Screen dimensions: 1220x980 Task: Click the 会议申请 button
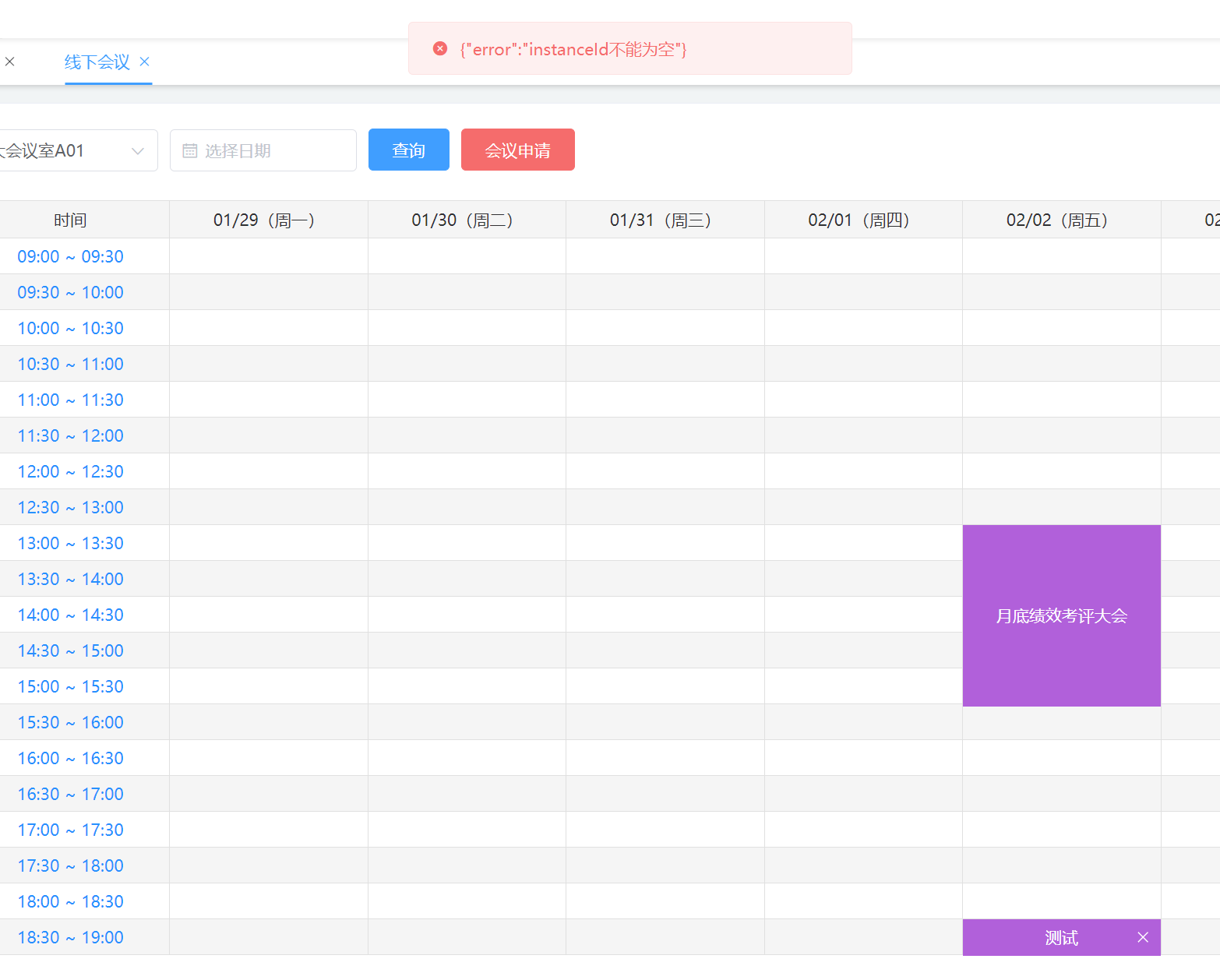[x=518, y=150]
